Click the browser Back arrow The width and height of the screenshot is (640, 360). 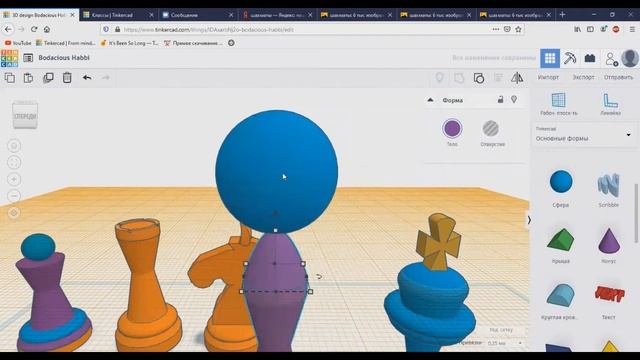8,29
